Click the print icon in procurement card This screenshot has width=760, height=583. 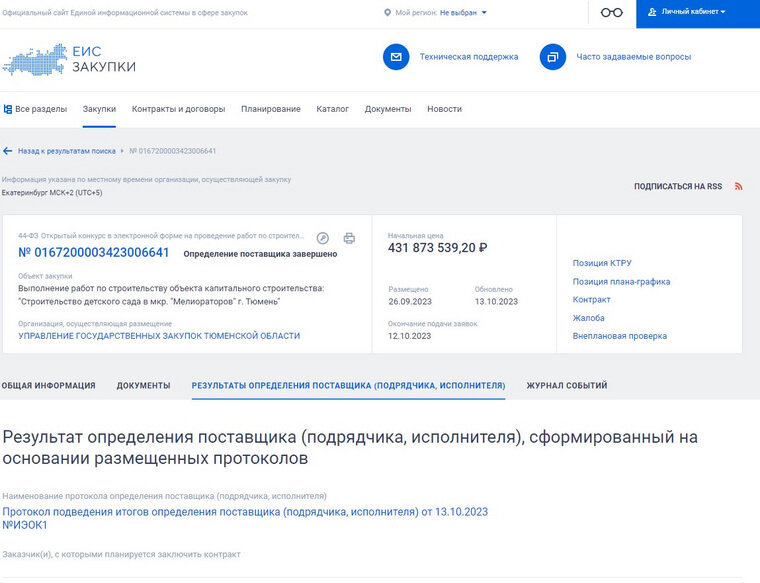[349, 238]
